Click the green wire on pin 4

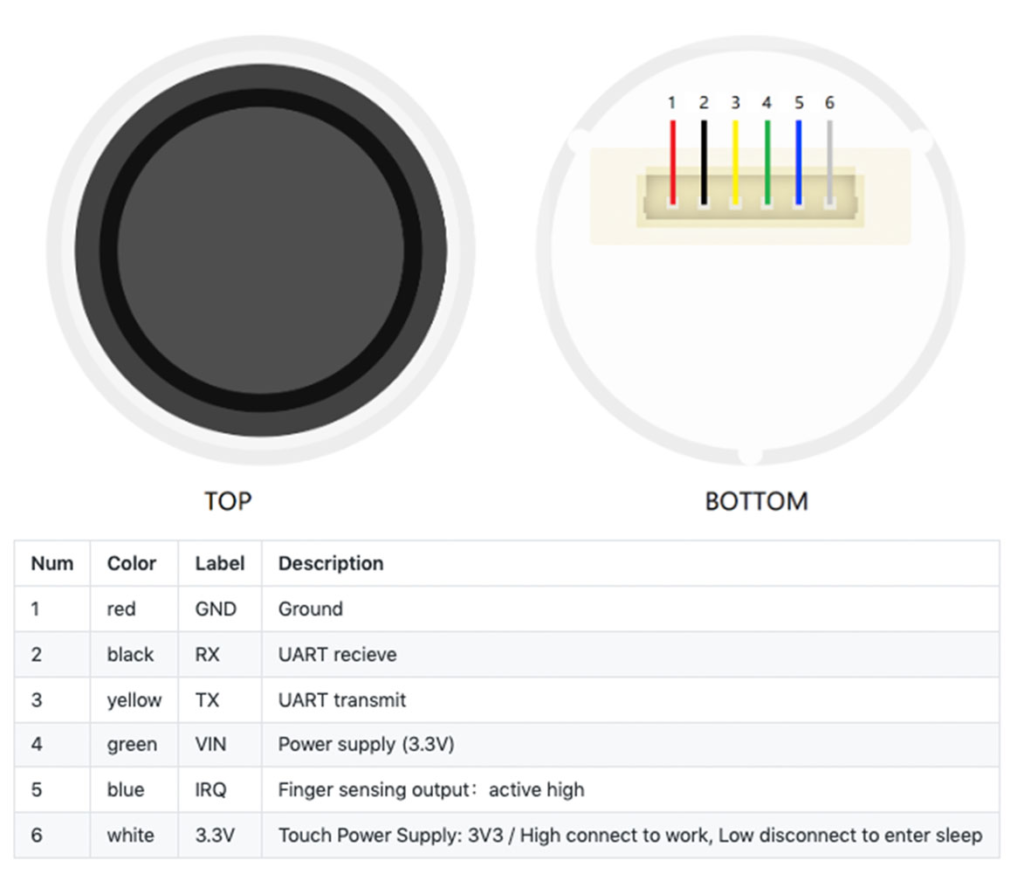(767, 162)
